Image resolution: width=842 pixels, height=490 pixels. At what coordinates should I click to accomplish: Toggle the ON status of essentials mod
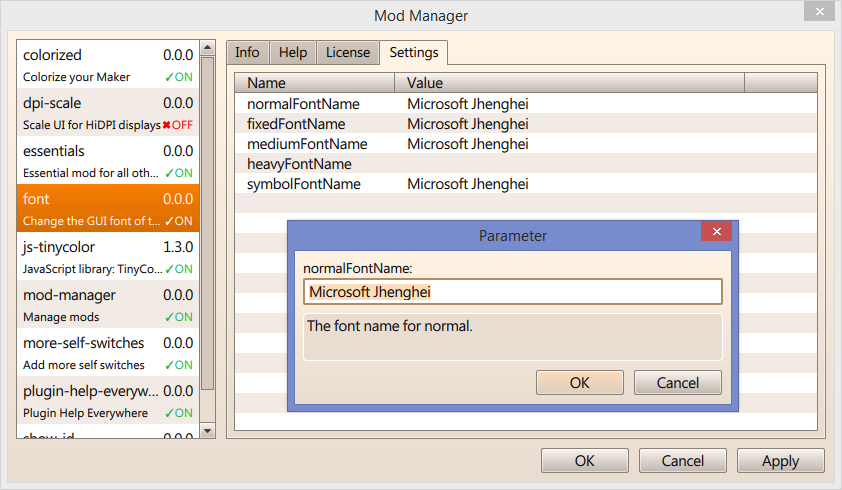179,173
